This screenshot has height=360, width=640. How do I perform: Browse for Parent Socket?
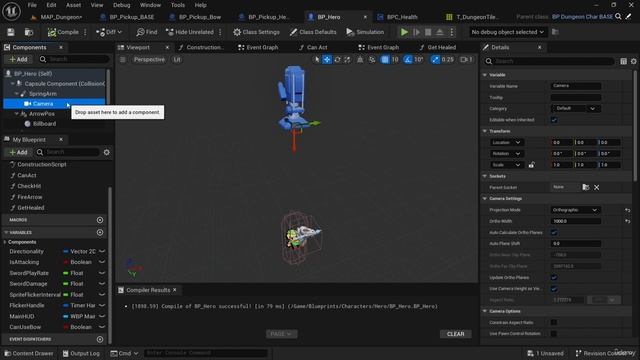pos(586,187)
